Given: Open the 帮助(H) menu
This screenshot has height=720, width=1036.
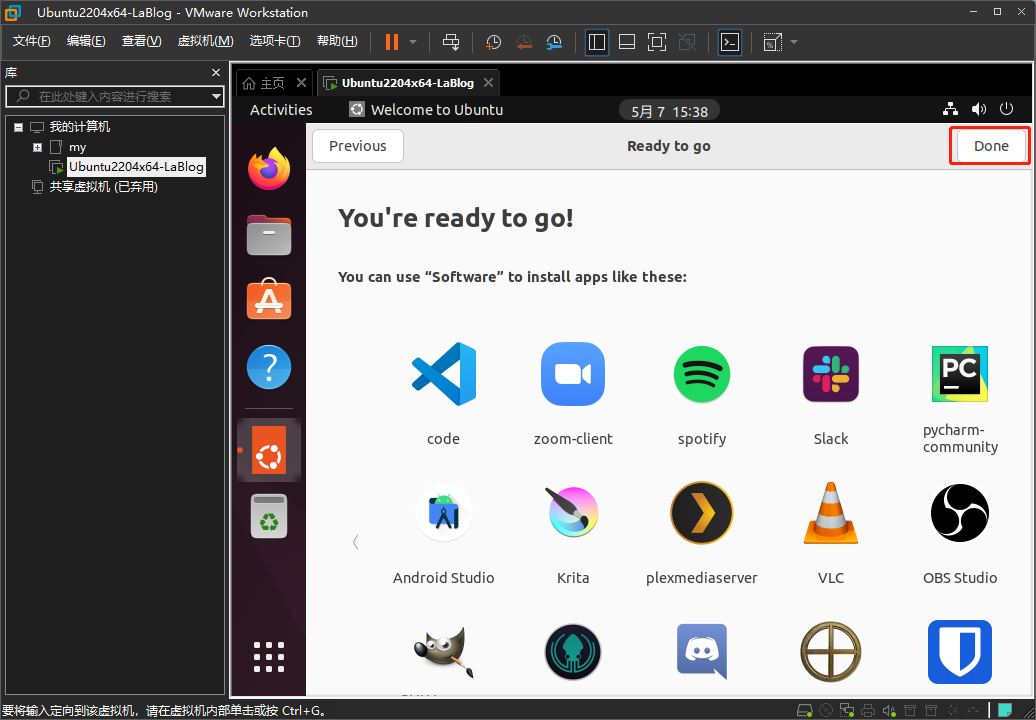Looking at the screenshot, I should 337,42.
